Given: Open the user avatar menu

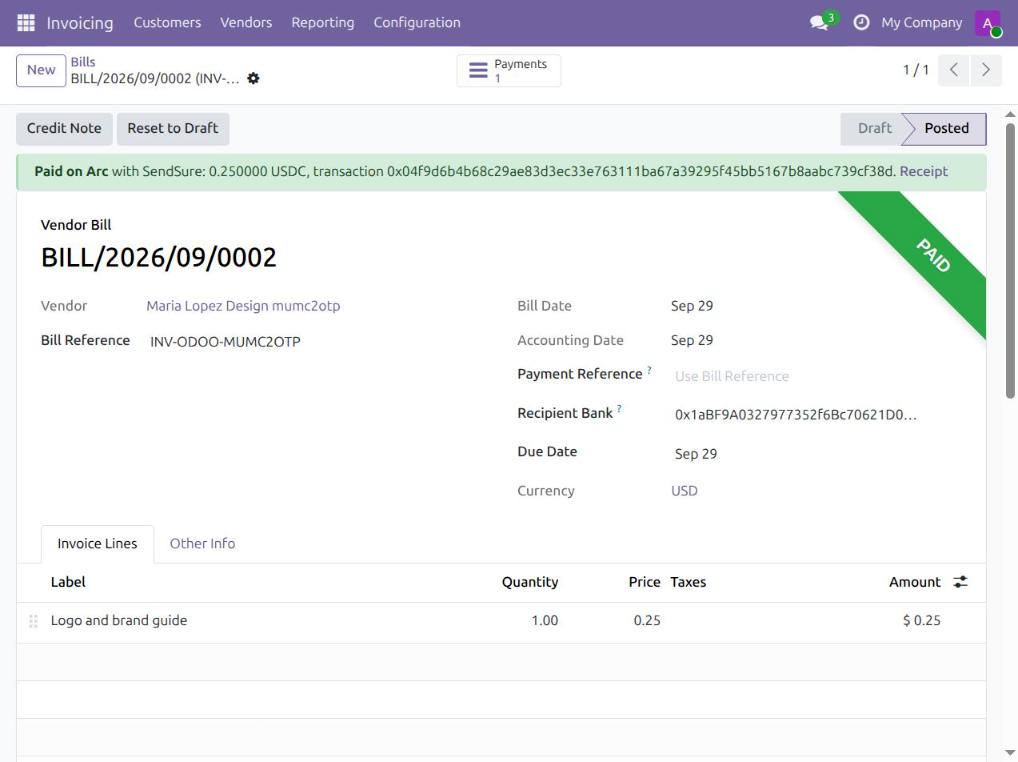Looking at the screenshot, I should point(987,23).
